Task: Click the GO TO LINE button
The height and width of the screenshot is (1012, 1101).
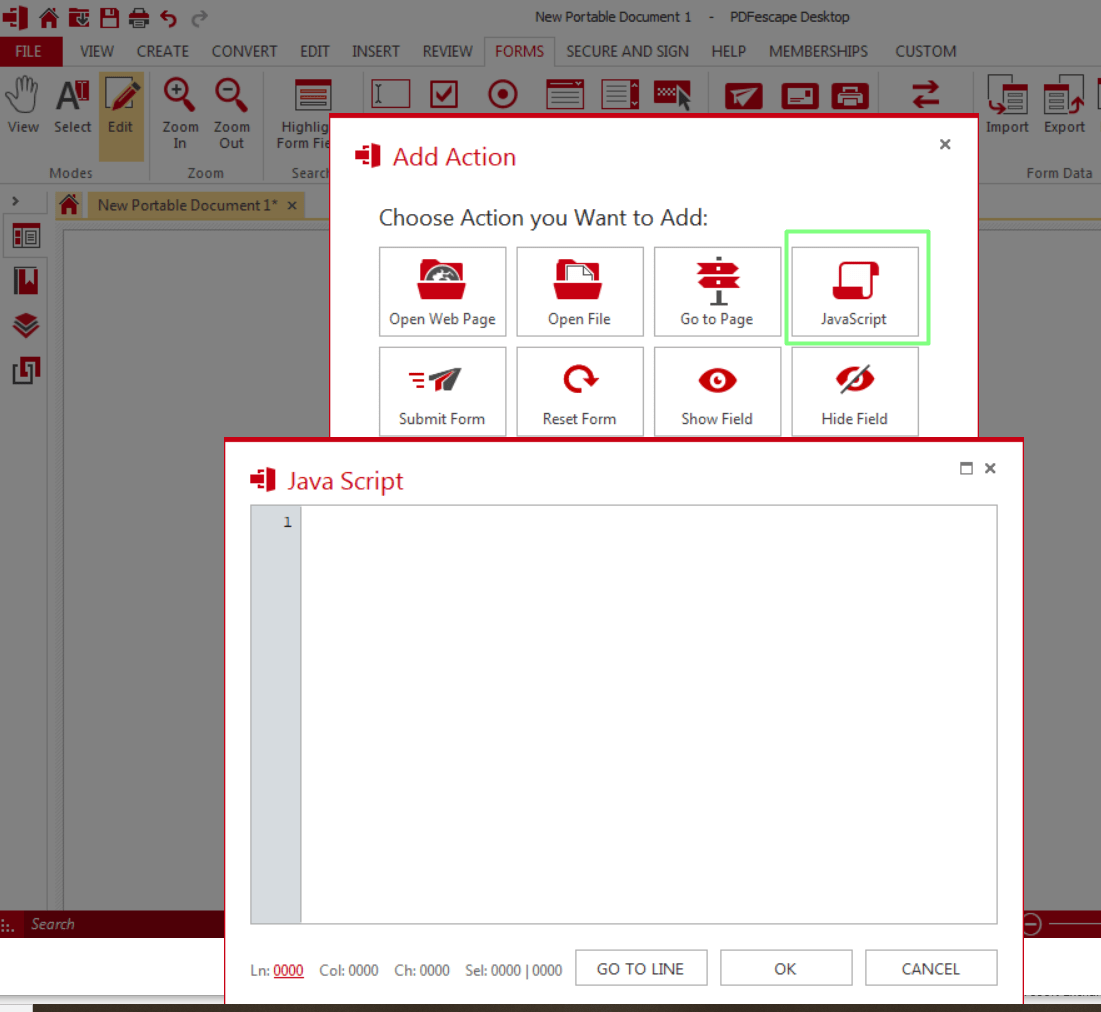Action: pos(641,968)
